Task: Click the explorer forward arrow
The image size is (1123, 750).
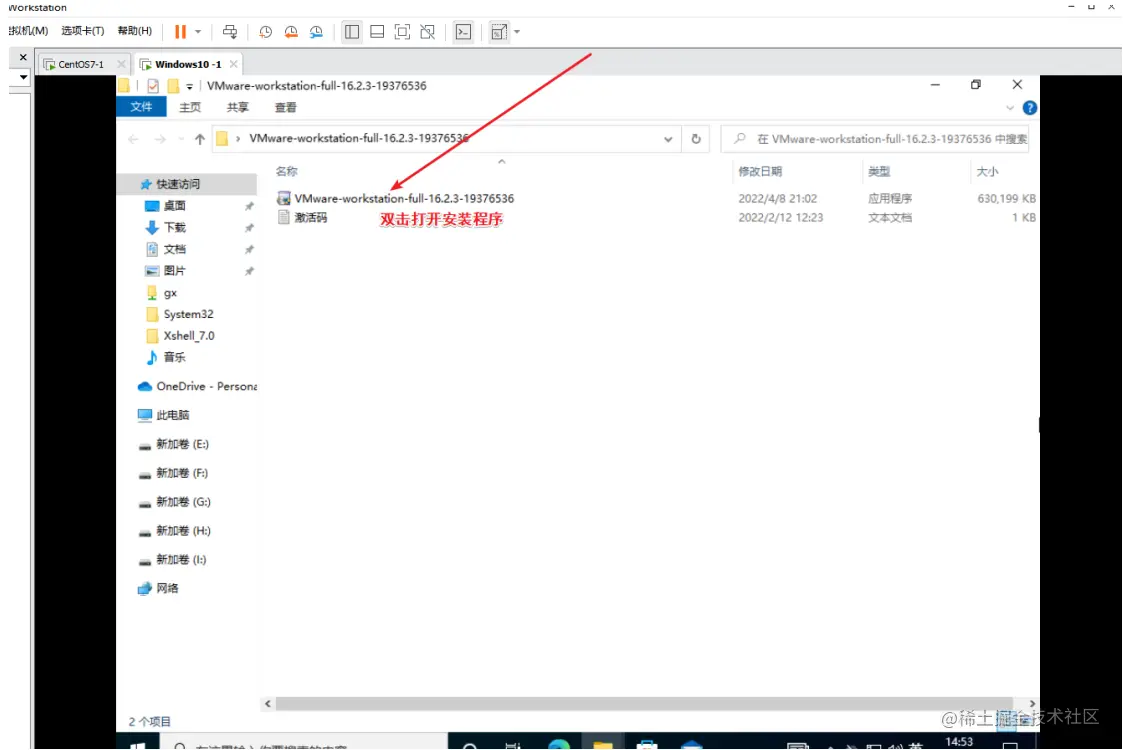Action: point(160,139)
